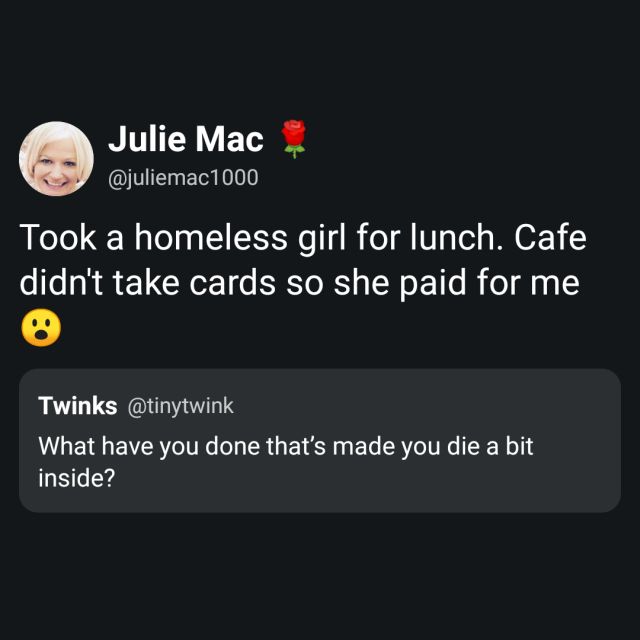This screenshot has height=640, width=640.
Task: Click the surprised face emoji
Action: pyautogui.click(x=40, y=328)
